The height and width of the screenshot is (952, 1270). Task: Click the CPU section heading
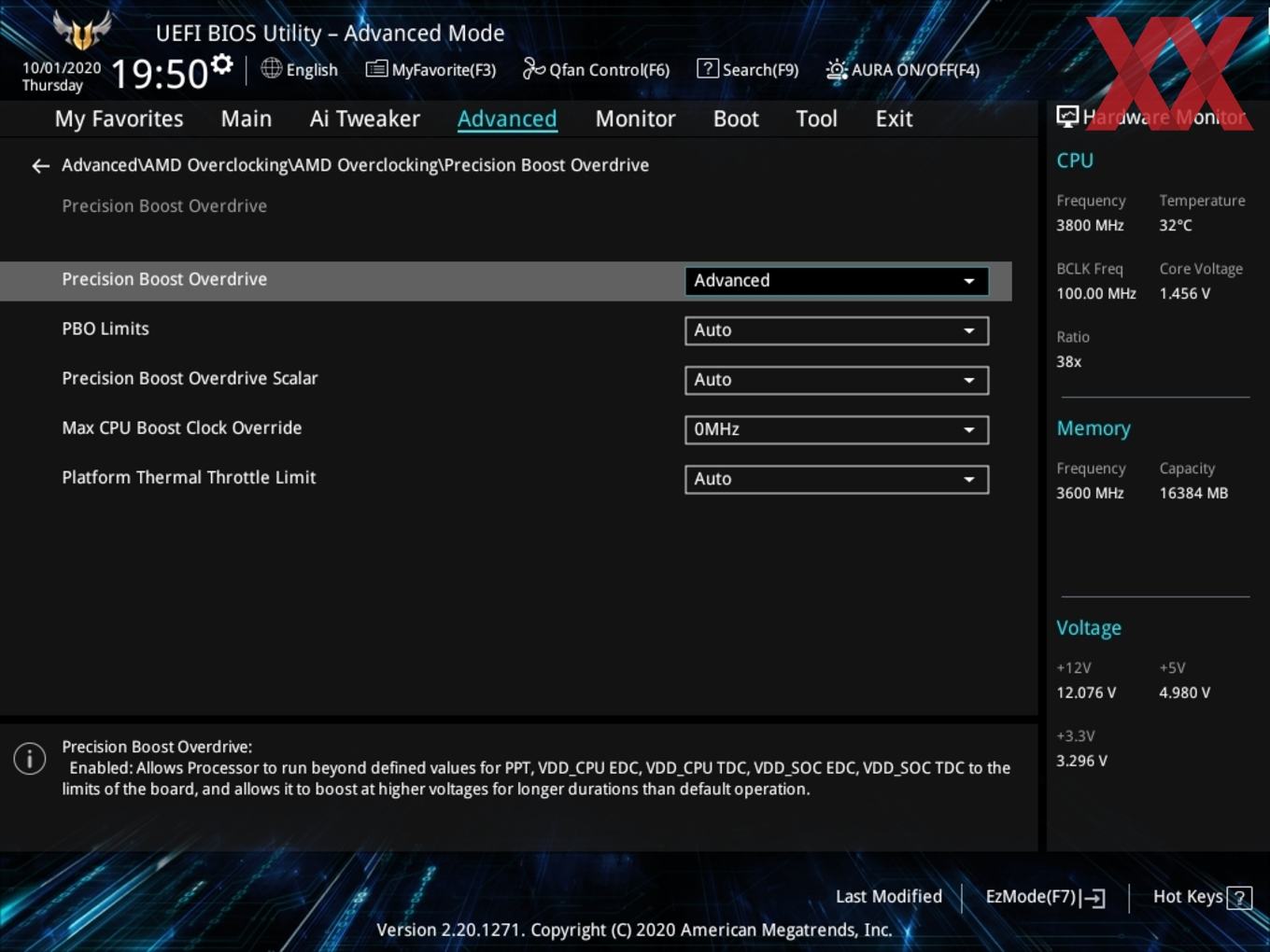click(1075, 161)
